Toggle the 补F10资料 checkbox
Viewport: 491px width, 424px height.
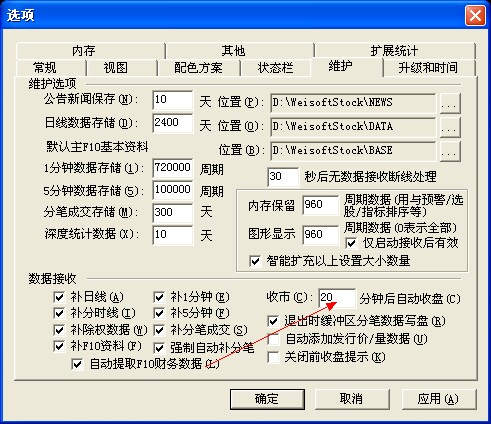pyautogui.click(x=59, y=346)
